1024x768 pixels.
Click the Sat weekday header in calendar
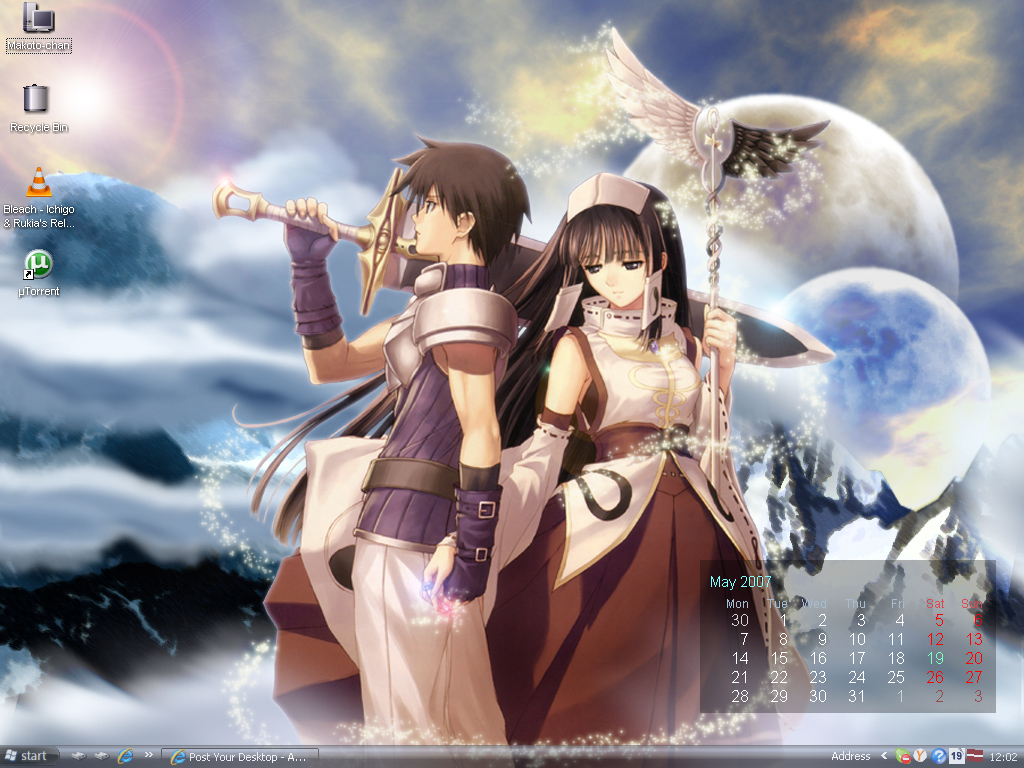pos(935,603)
